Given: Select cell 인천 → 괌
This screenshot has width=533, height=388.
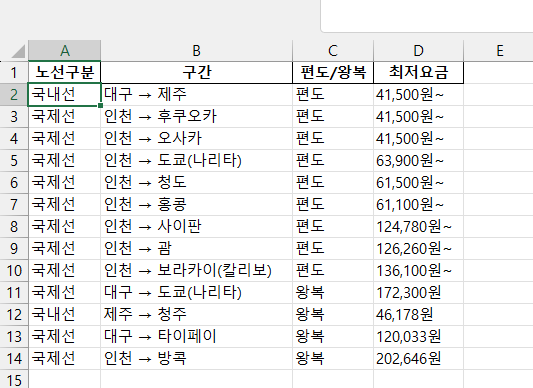Looking at the screenshot, I should tap(196, 249).
